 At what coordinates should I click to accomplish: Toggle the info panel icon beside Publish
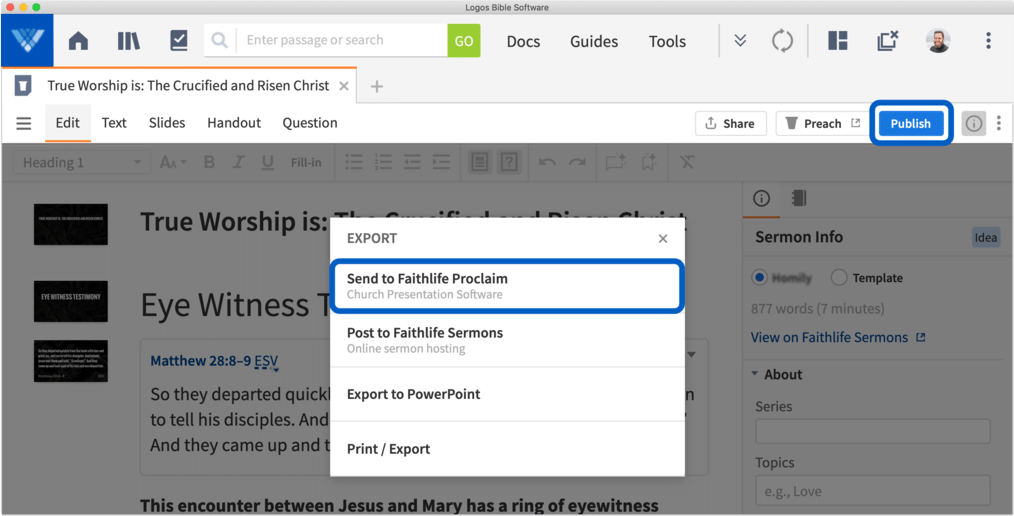973,123
